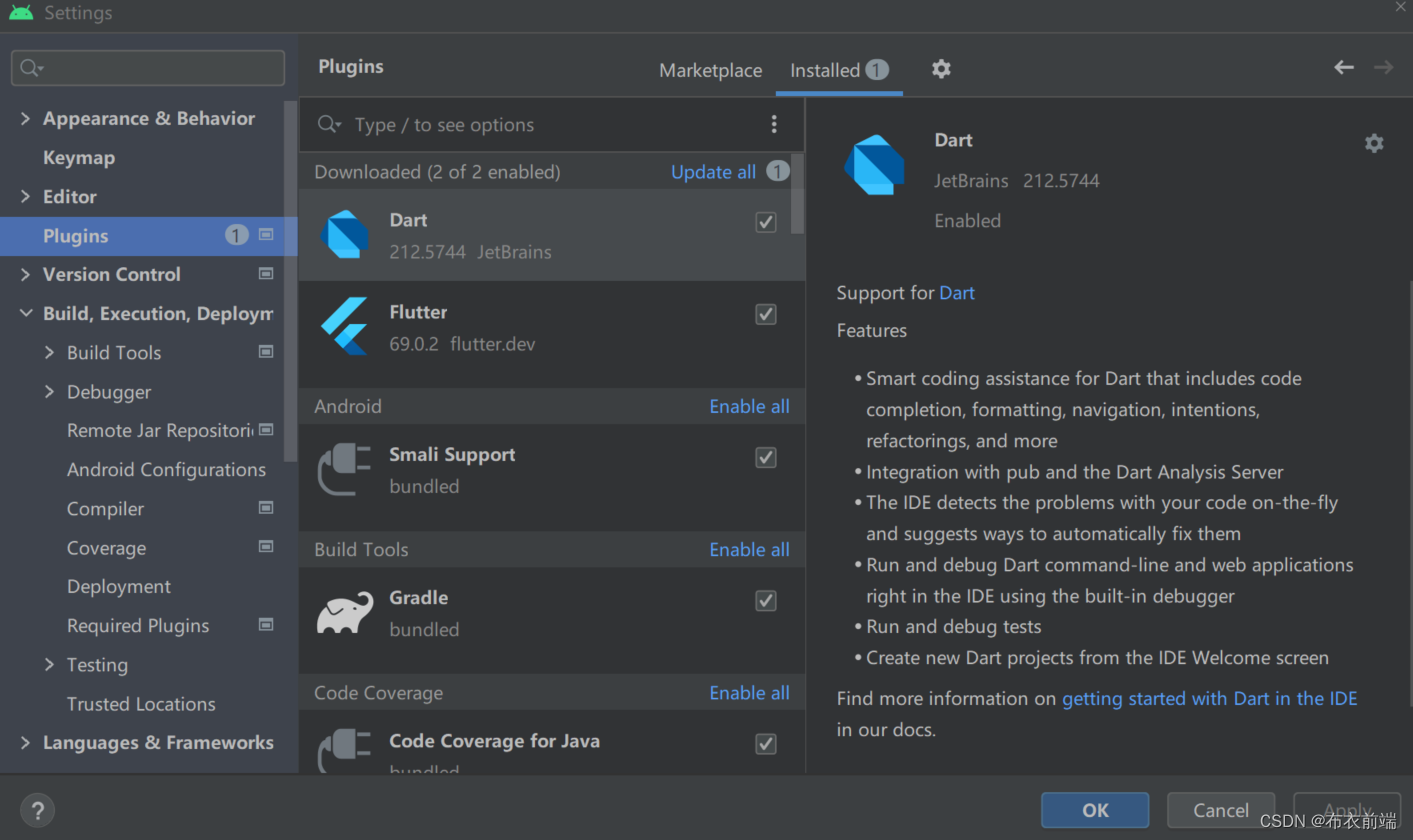Disable the Flutter plugin checkbox
This screenshot has width=1413, height=840.
[766, 314]
